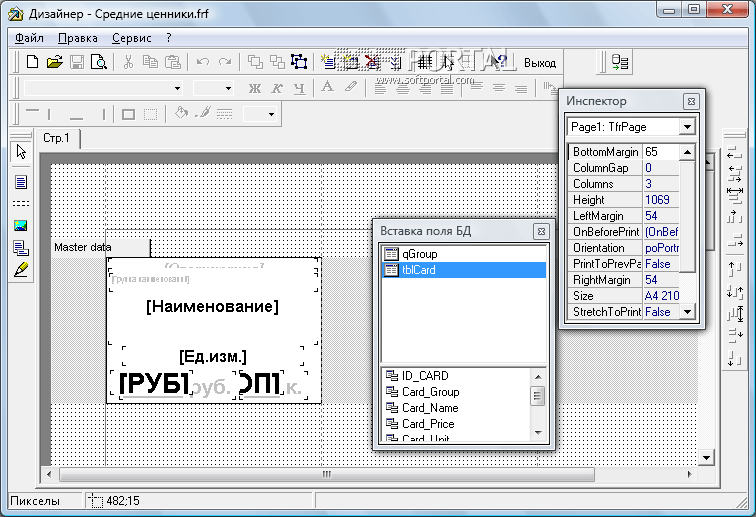
Task: Select the arrow pointer tool in left palette
Action: tap(21, 152)
